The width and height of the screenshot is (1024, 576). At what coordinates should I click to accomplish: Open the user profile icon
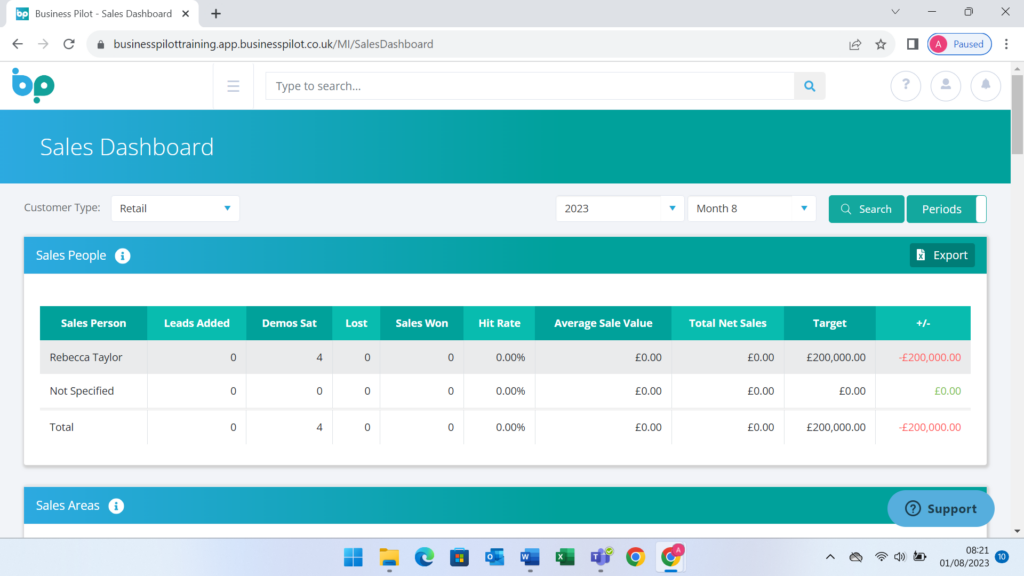pyautogui.click(x=946, y=86)
